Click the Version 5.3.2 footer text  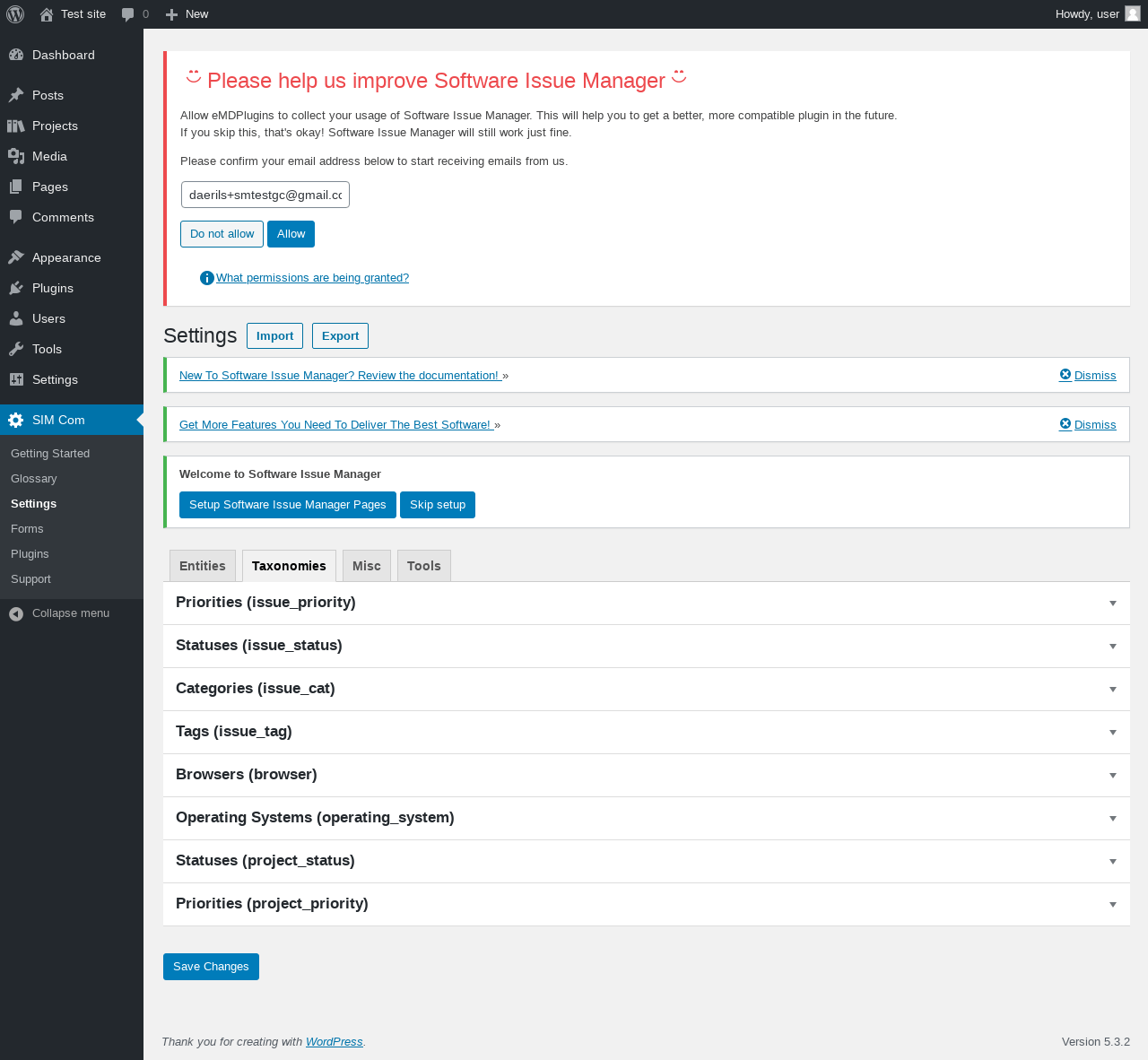pyautogui.click(x=1096, y=1042)
